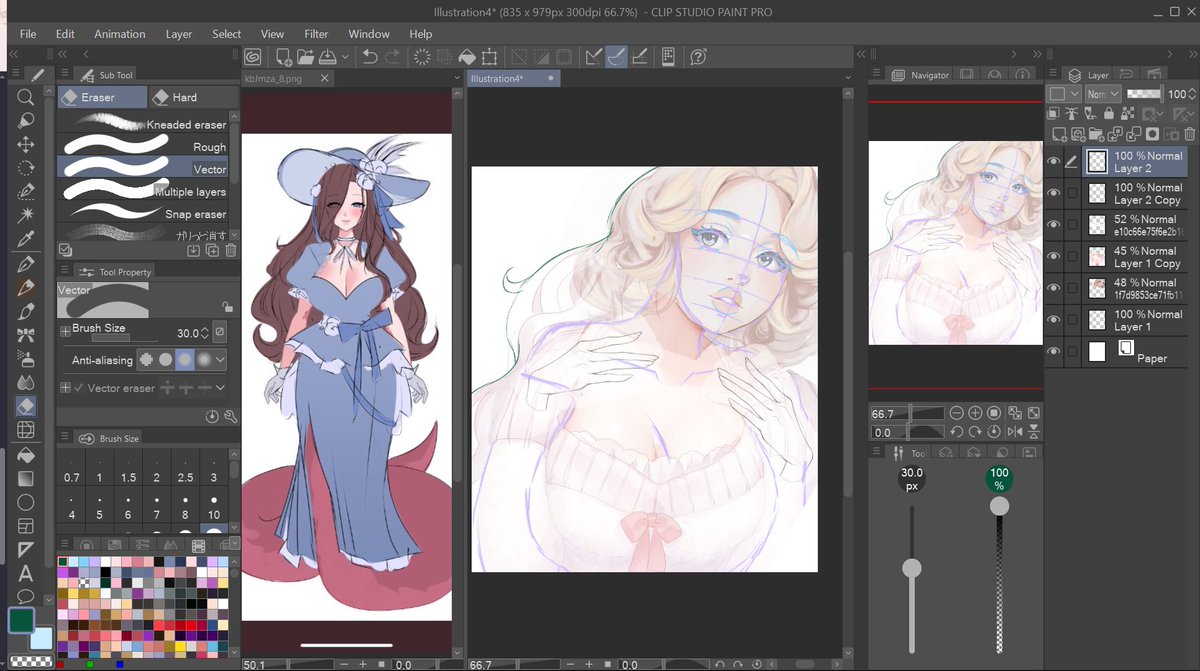Select the Decoration ribbon tool

coord(26,335)
